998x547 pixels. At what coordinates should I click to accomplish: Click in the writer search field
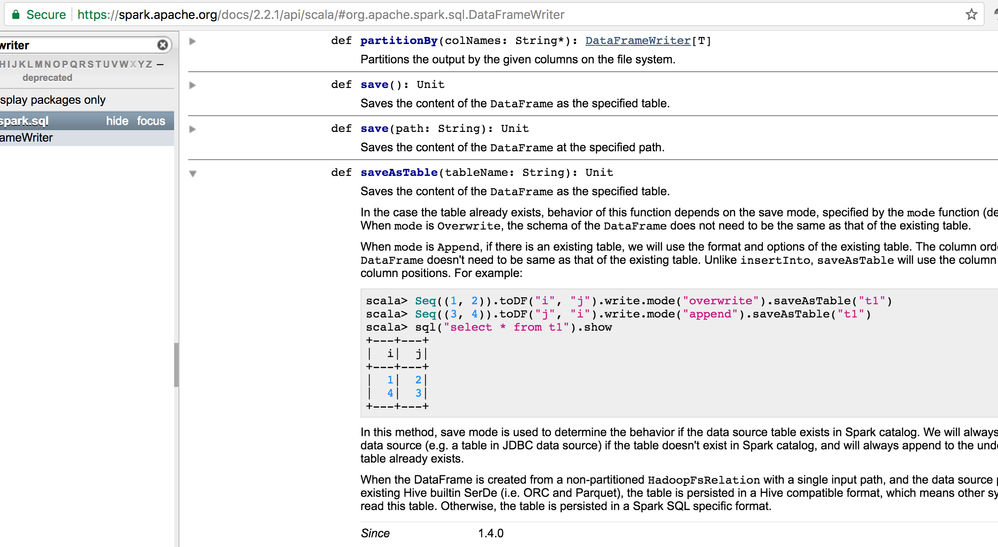76,45
